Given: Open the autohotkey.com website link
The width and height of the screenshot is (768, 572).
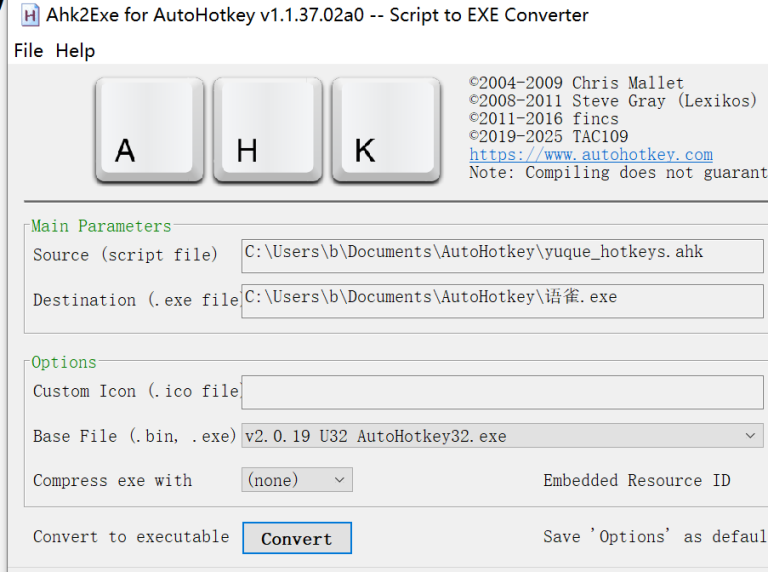Looking at the screenshot, I should 590,154.
